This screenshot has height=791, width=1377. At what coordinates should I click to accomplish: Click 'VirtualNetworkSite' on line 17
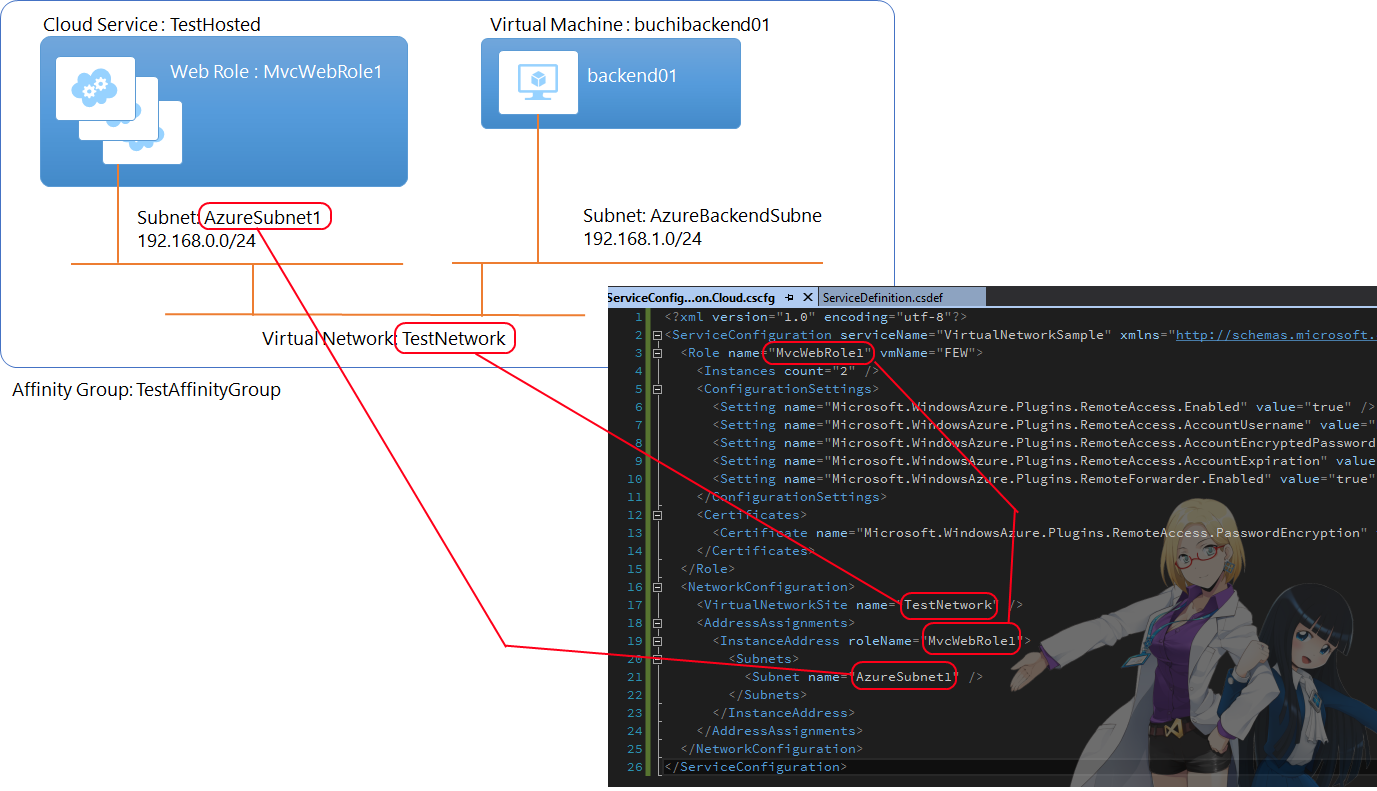pos(775,605)
